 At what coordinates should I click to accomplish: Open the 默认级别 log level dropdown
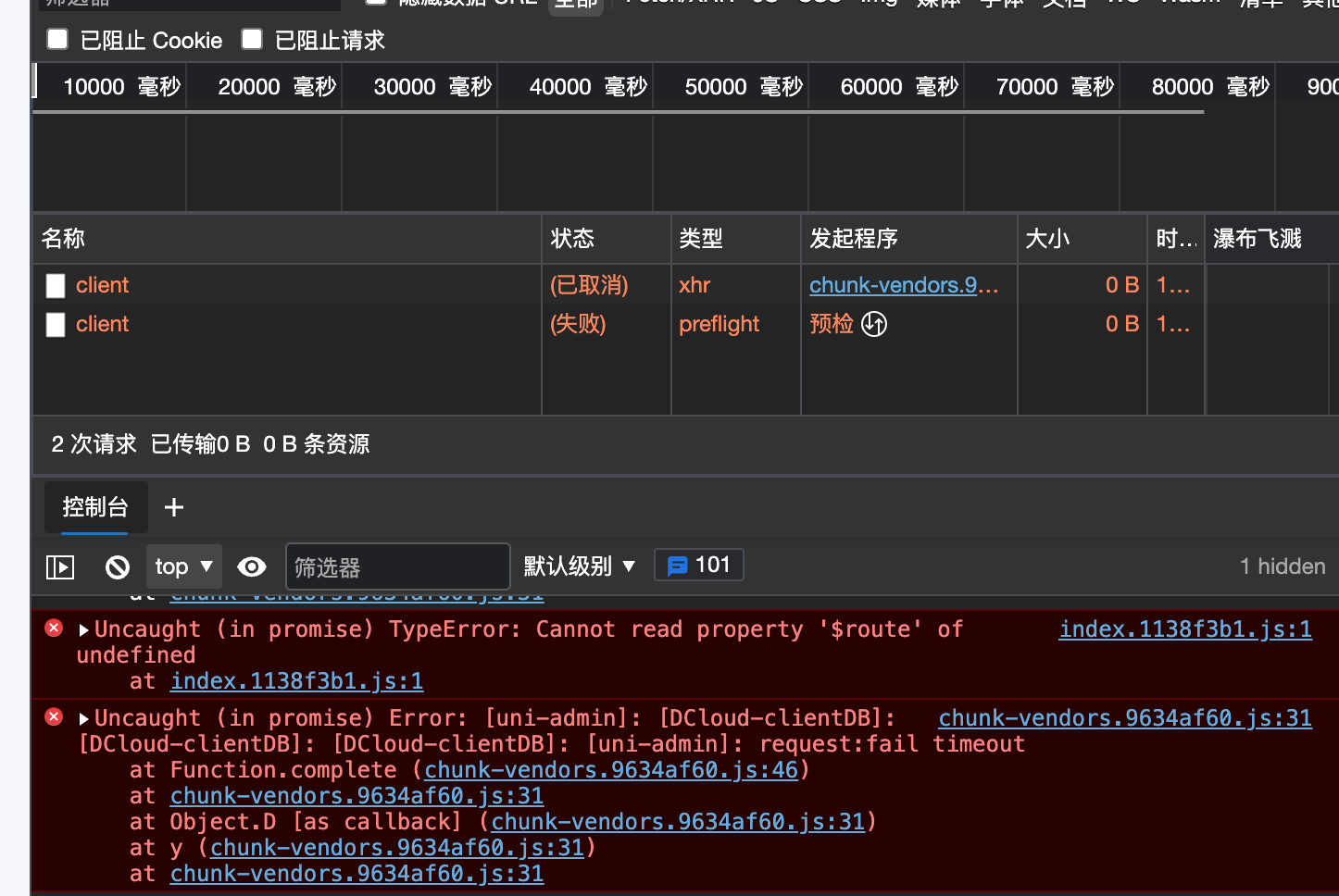coord(580,566)
